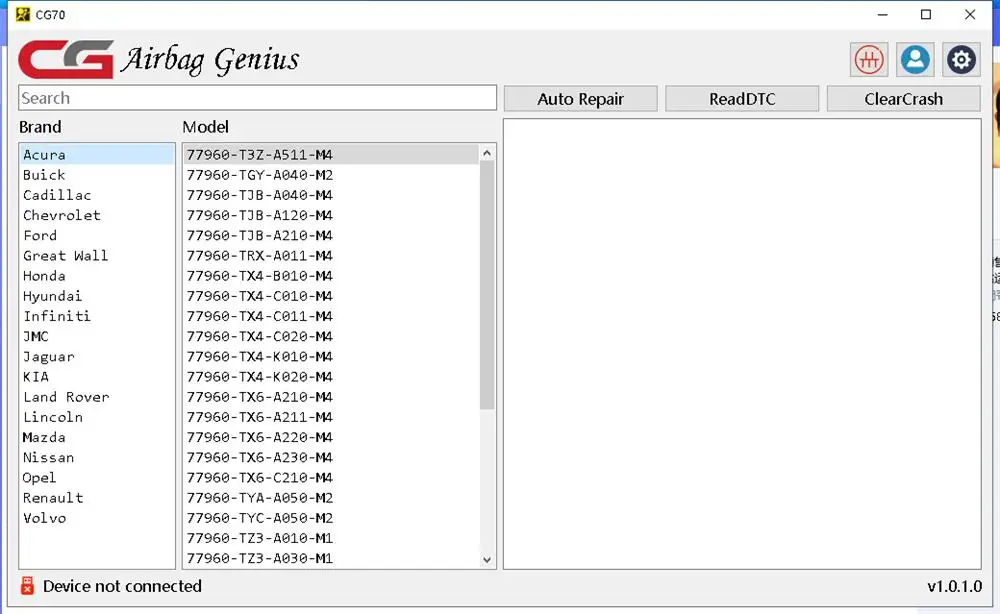The image size is (1000, 614).
Task: Click the version v1.0.1.0 label
Action: (x=954, y=586)
